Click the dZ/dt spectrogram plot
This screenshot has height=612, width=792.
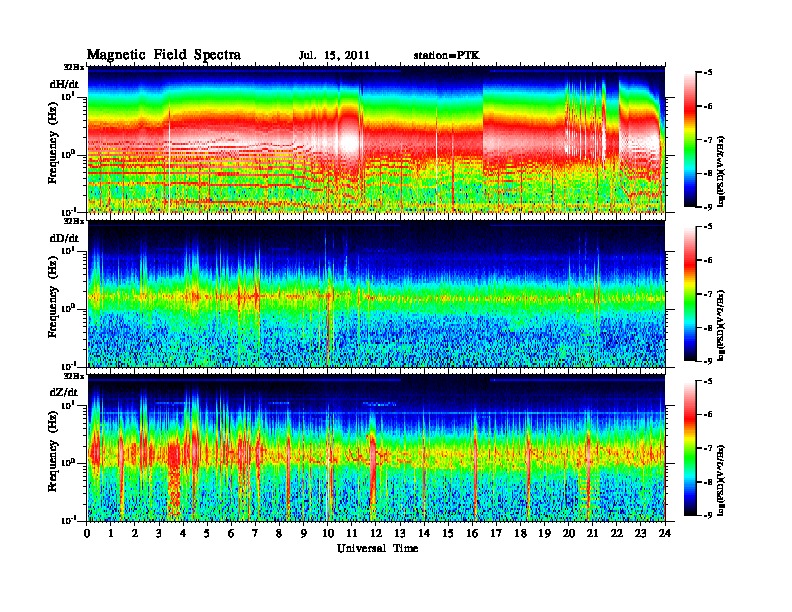pos(376,448)
